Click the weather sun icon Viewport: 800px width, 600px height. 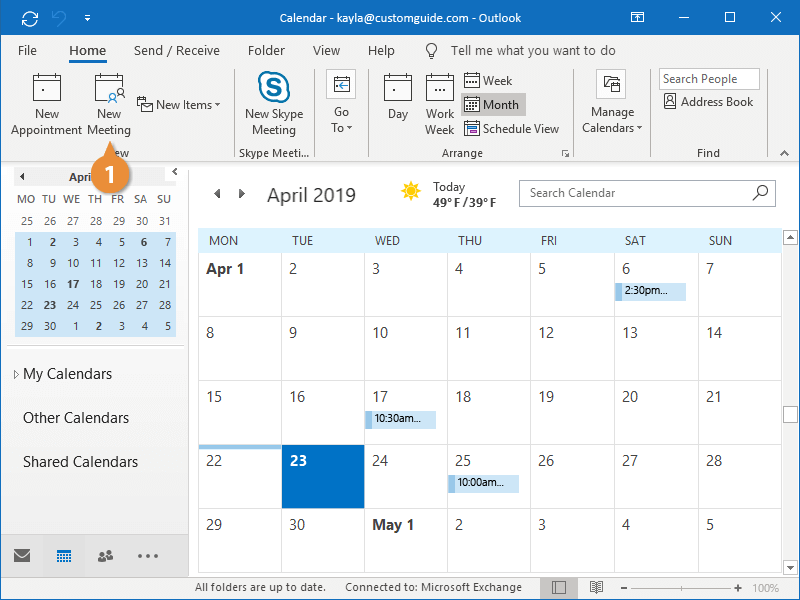click(411, 191)
